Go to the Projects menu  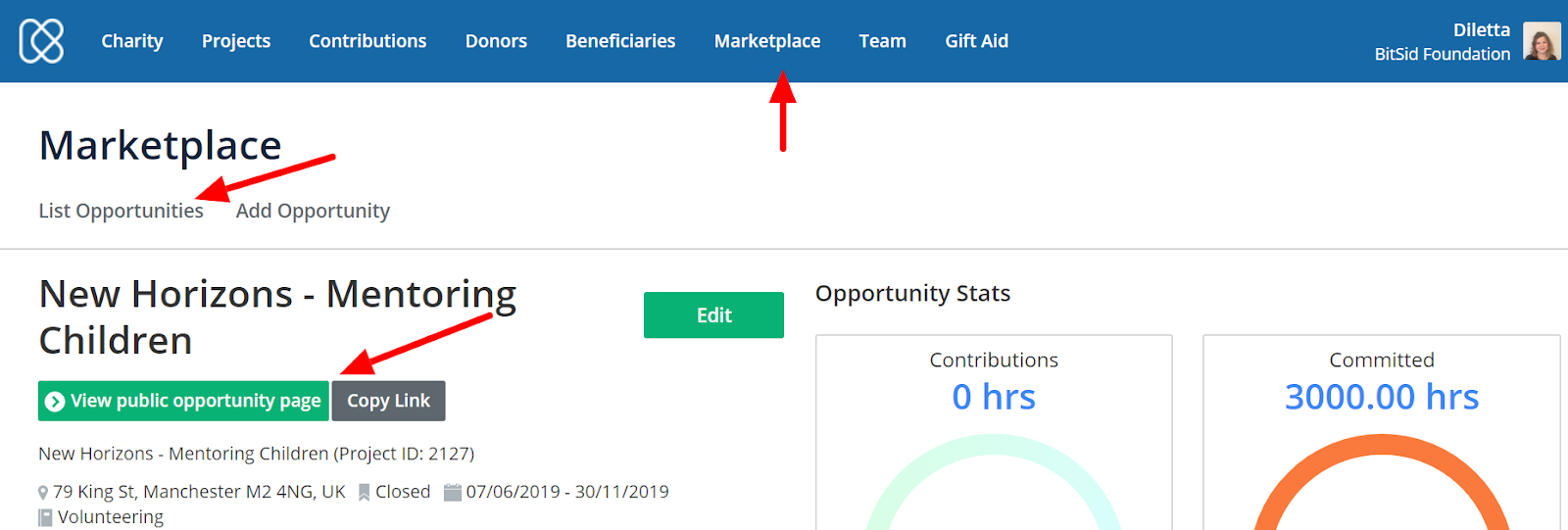click(x=236, y=41)
